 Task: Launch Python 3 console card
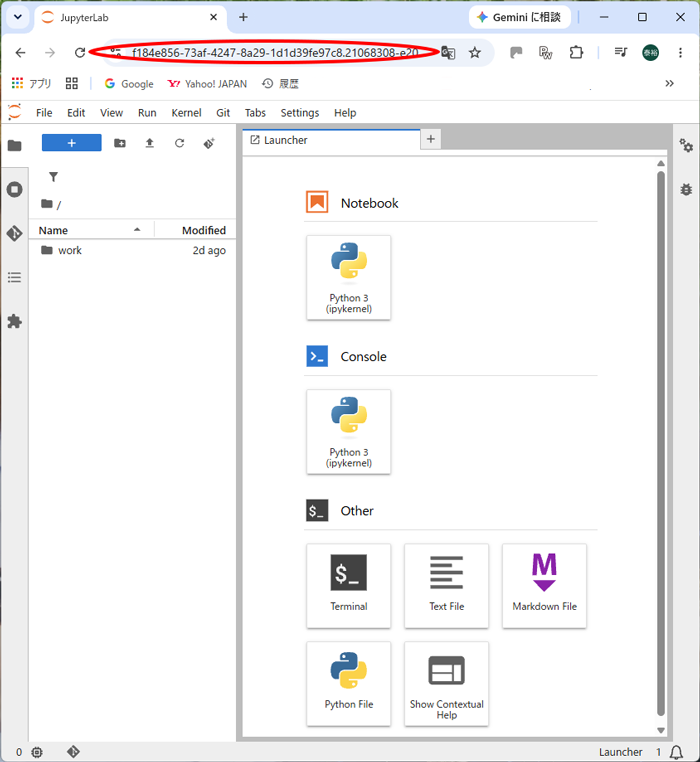point(349,432)
